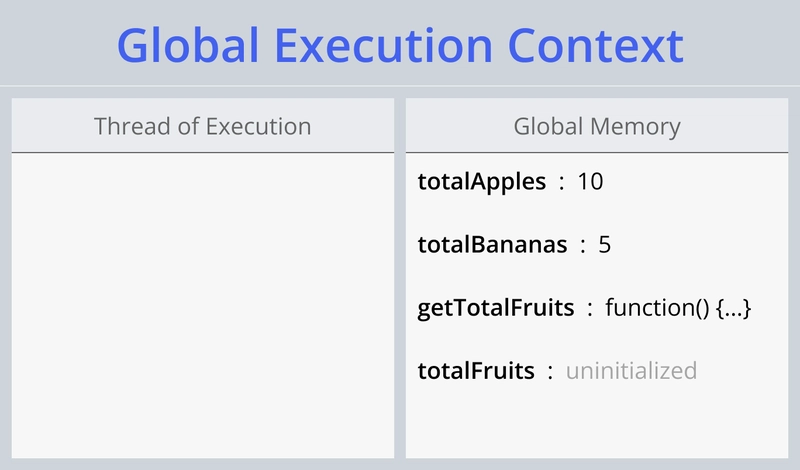Click the word Execution in title
Viewport: 800px width, 470px height.
pos(384,46)
